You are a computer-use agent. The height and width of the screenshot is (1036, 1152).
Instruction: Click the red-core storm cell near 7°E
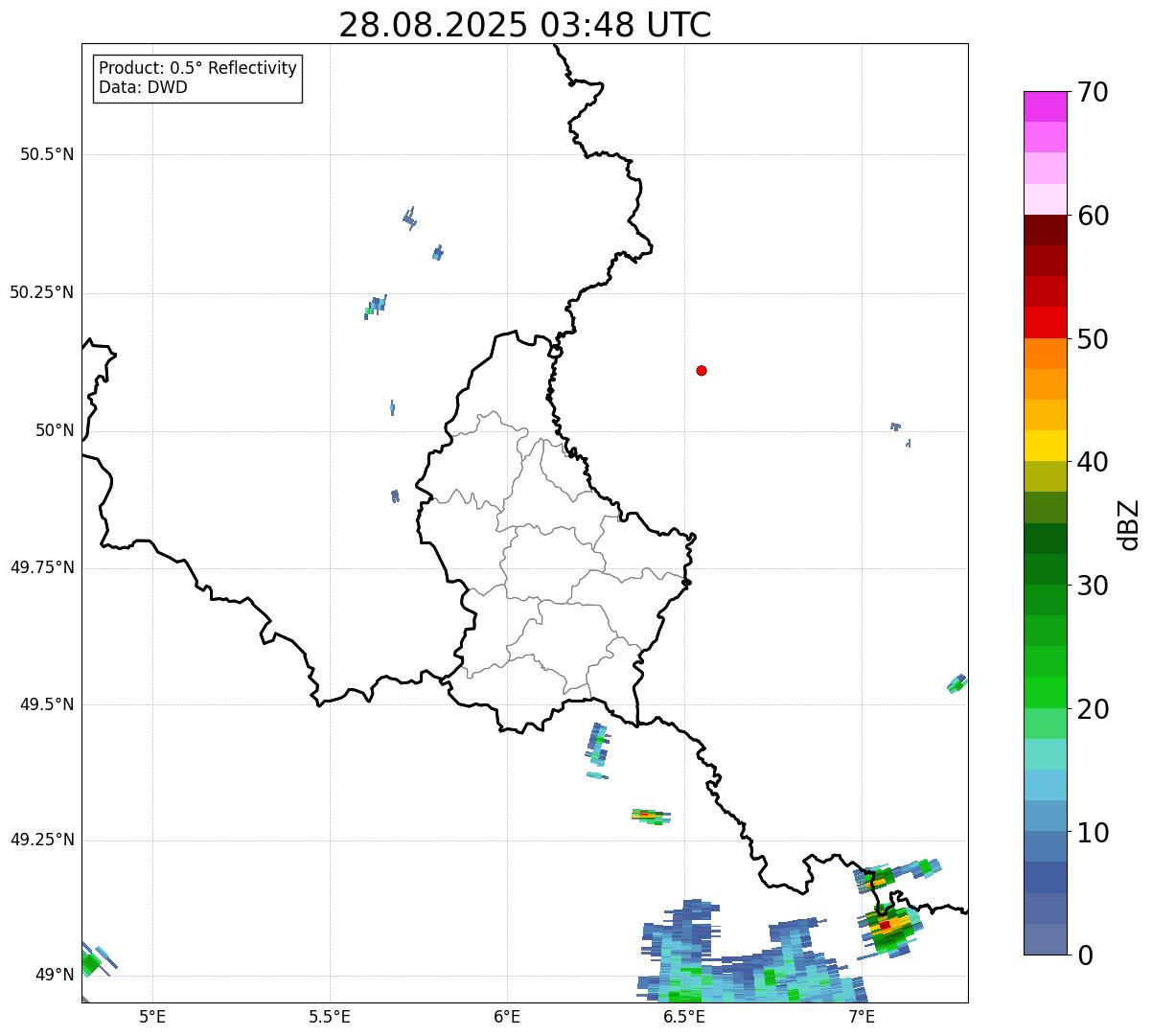(886, 925)
